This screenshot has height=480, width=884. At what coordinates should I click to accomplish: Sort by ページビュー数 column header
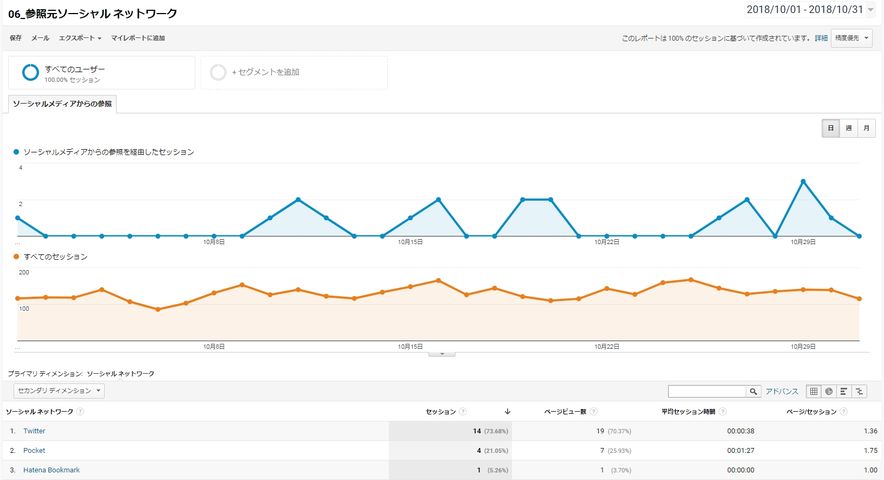(x=565, y=412)
